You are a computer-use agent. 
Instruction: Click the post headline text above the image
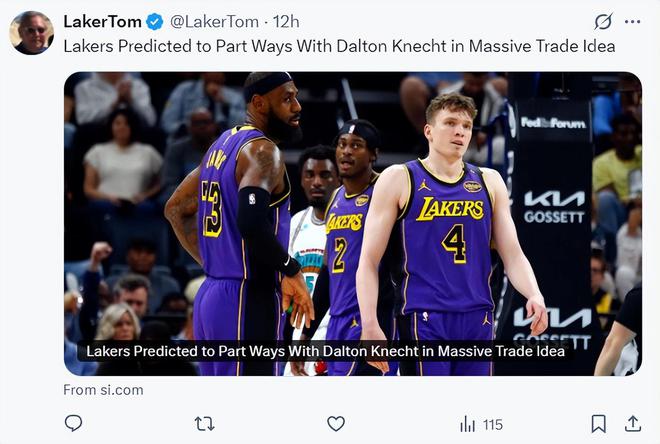339,46
